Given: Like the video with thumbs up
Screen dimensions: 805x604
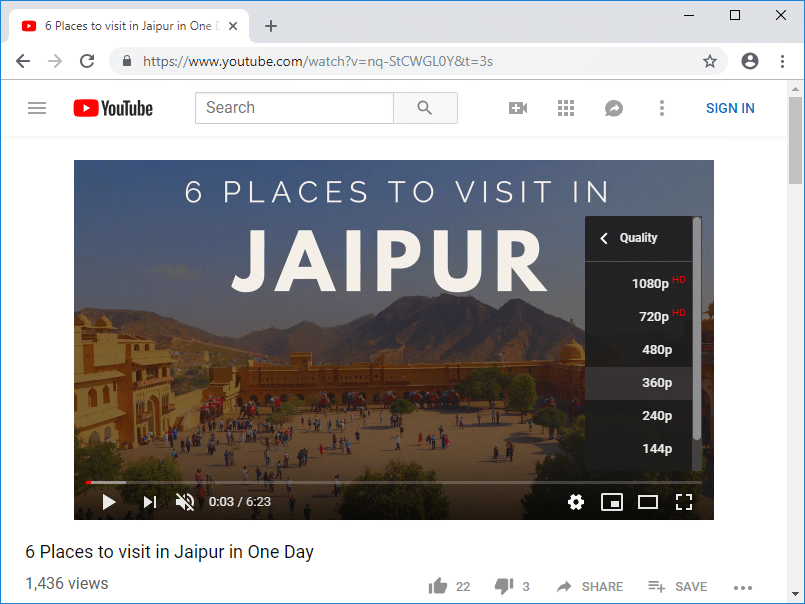Looking at the screenshot, I should tap(437, 587).
